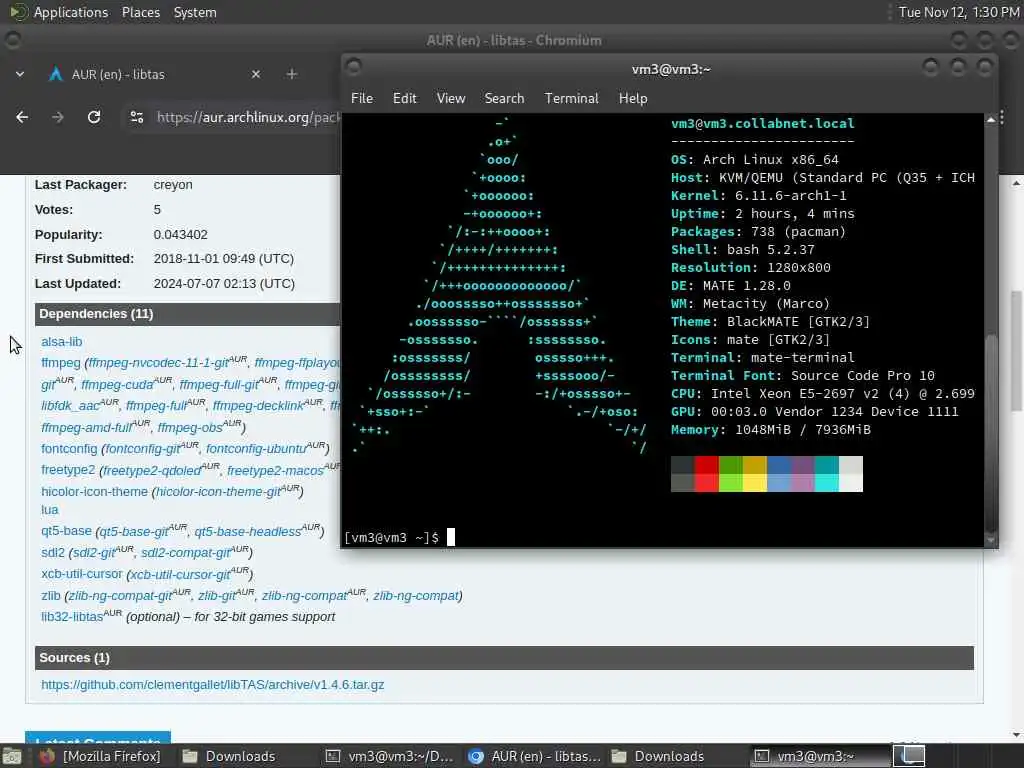Open the Places menu
The image size is (1024, 768).
[140, 12]
